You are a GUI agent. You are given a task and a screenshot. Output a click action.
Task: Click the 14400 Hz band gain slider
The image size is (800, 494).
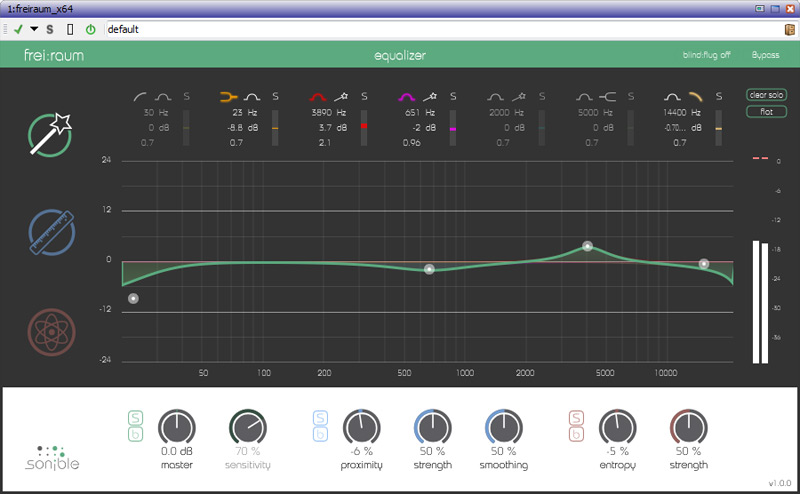718,128
